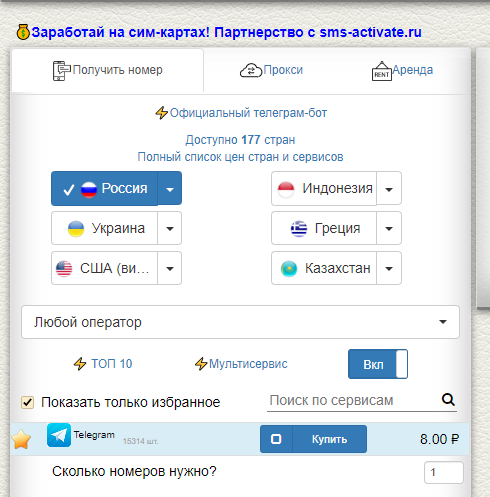The height and width of the screenshot is (497, 490).
Task: Click the magnifier search icon
Action: coord(448,399)
